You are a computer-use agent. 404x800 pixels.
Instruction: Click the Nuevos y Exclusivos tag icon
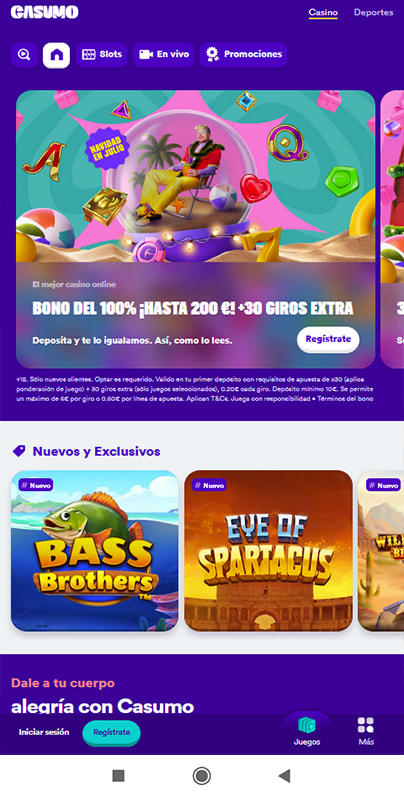click(19, 451)
